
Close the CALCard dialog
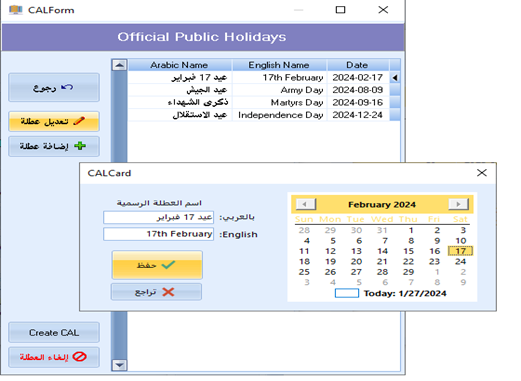click(x=482, y=173)
